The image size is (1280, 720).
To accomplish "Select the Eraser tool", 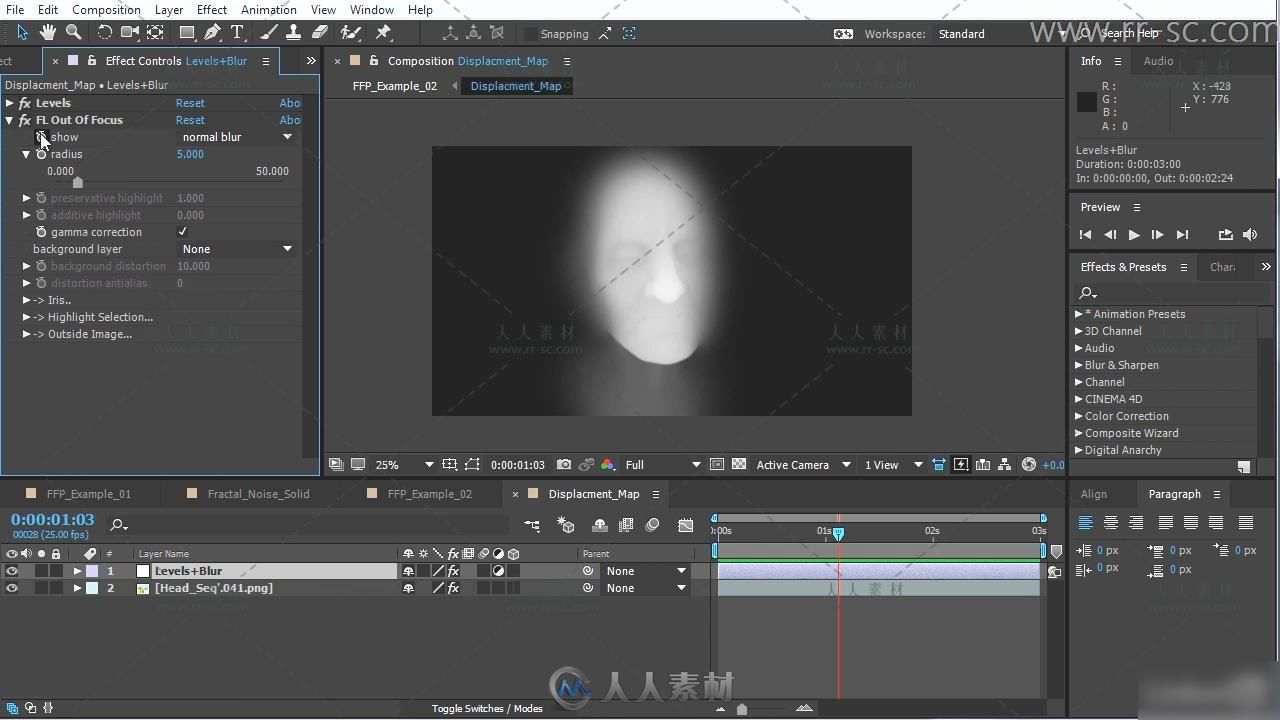I will tap(320, 33).
